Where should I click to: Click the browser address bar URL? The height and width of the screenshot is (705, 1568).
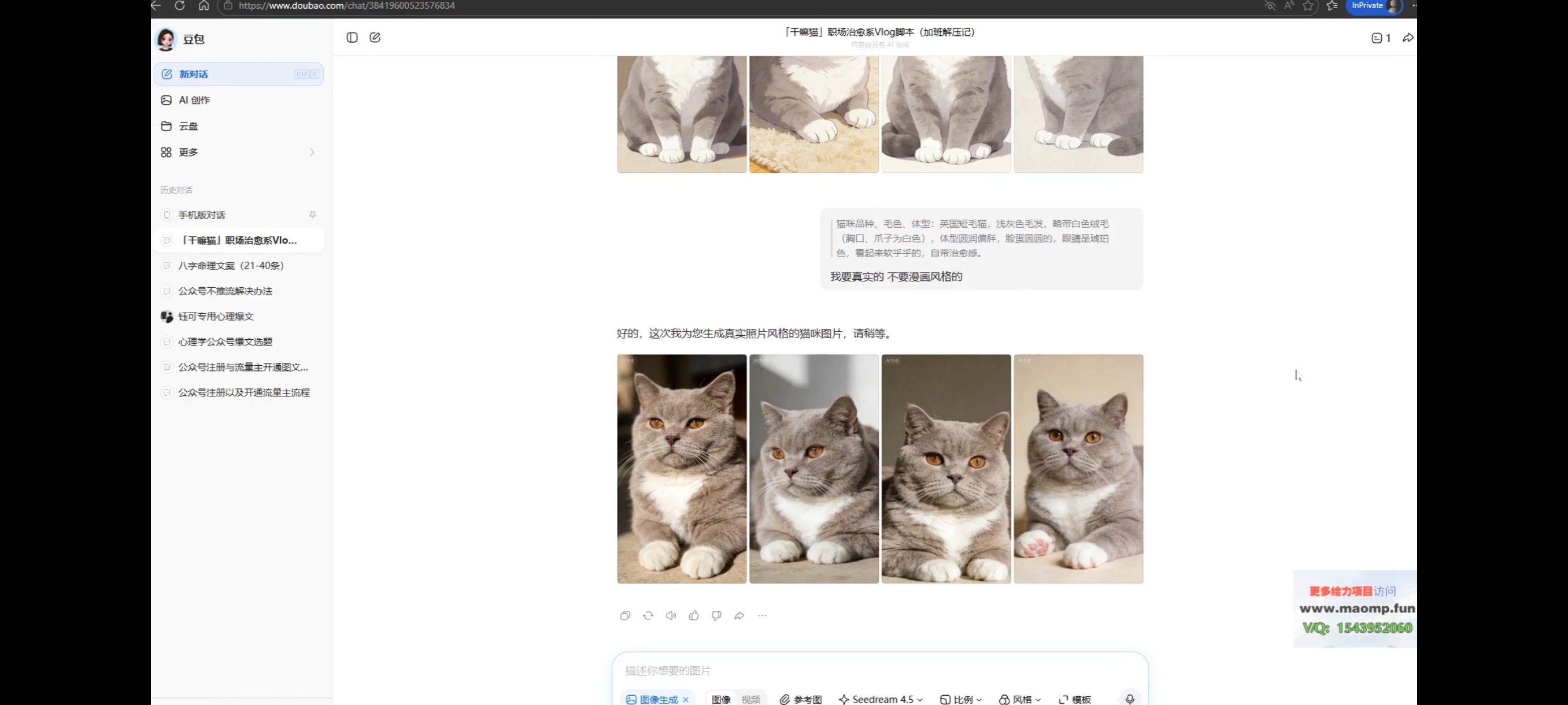pos(347,5)
